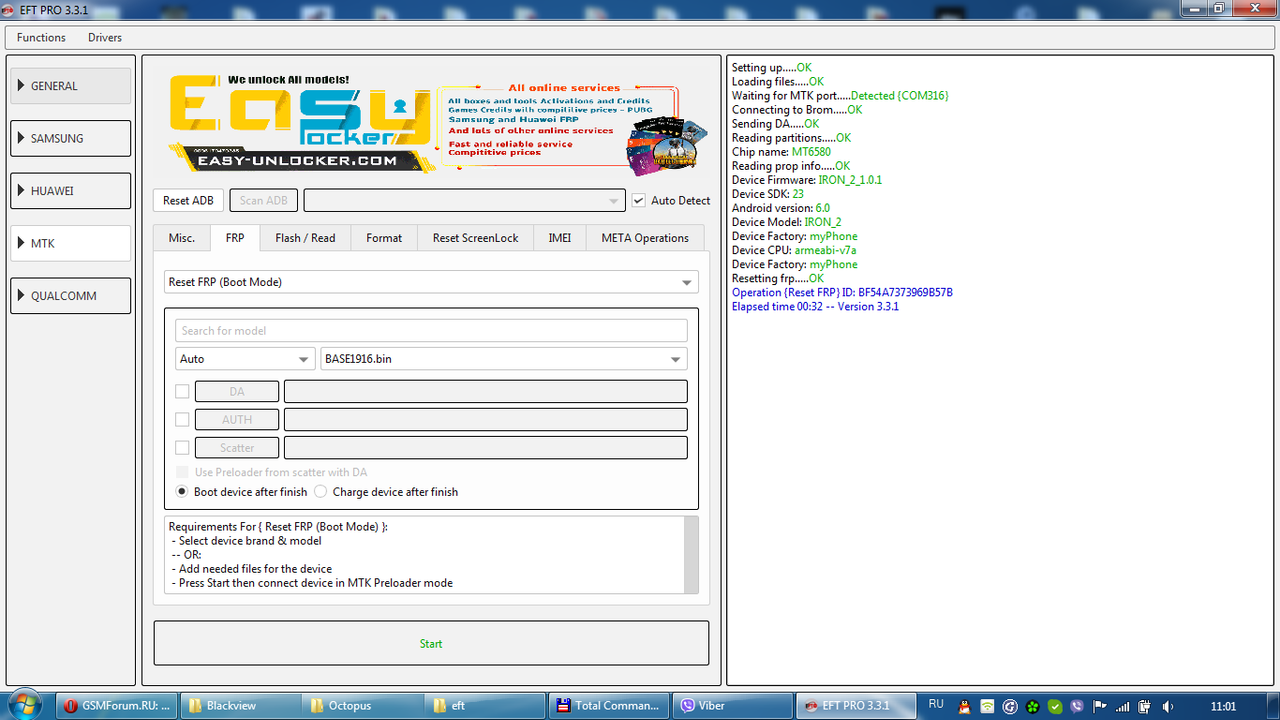Click the circular G tray icon
This screenshot has width=1280, height=720.
pos(1010,706)
